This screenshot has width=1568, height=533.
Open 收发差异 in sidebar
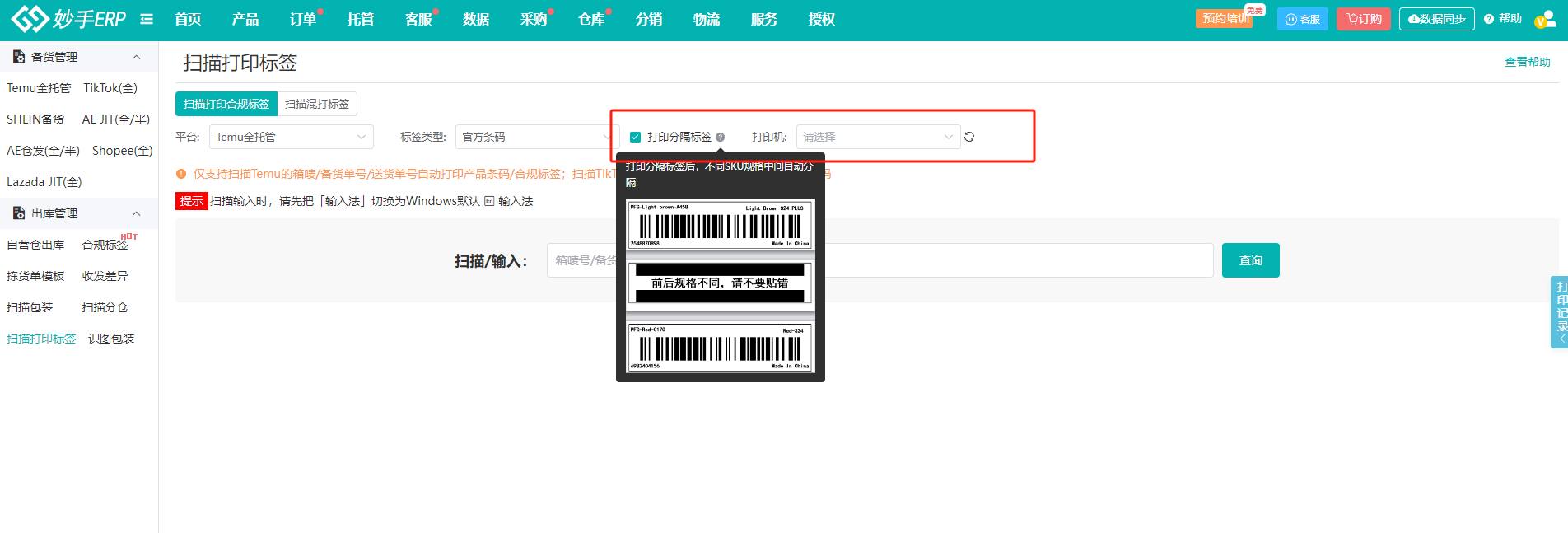pyautogui.click(x=105, y=276)
